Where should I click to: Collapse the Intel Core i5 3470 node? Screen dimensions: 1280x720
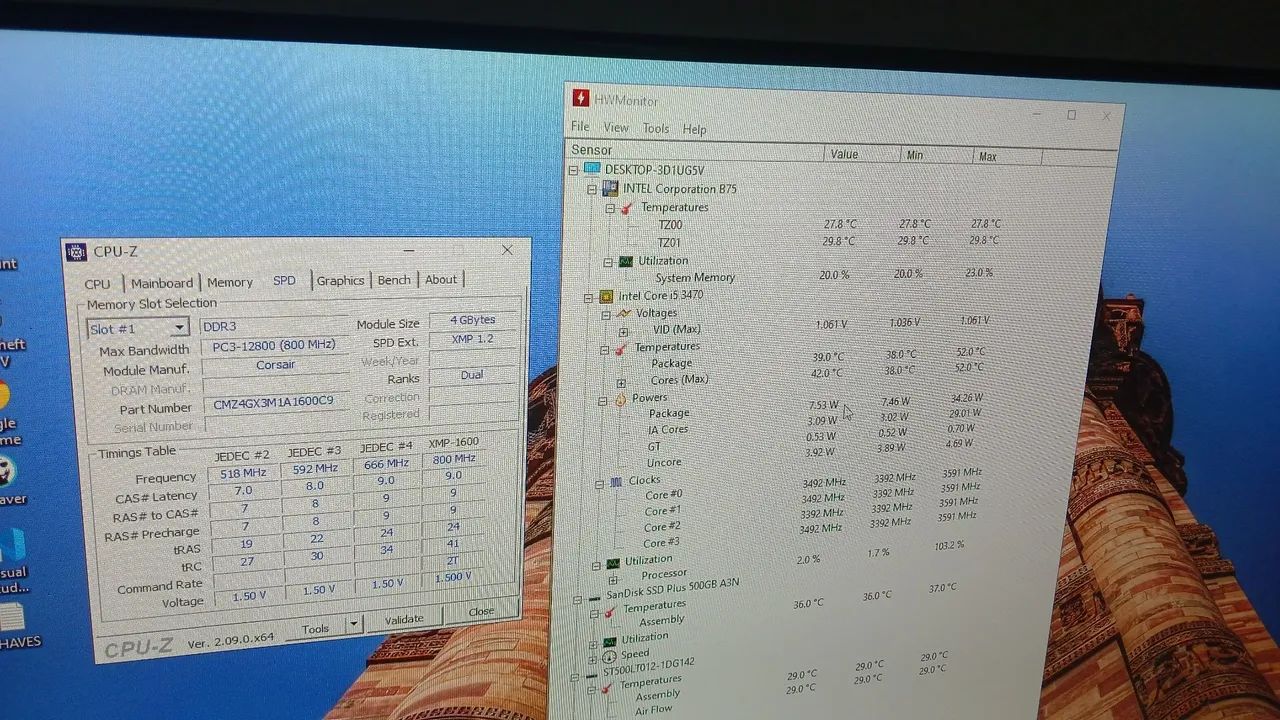point(587,297)
